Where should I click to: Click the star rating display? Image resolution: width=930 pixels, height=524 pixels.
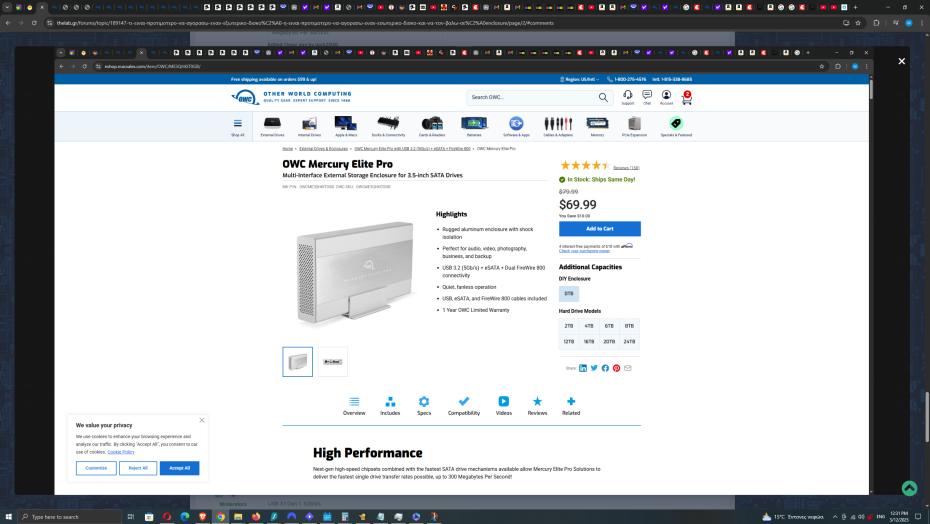(x=585, y=166)
